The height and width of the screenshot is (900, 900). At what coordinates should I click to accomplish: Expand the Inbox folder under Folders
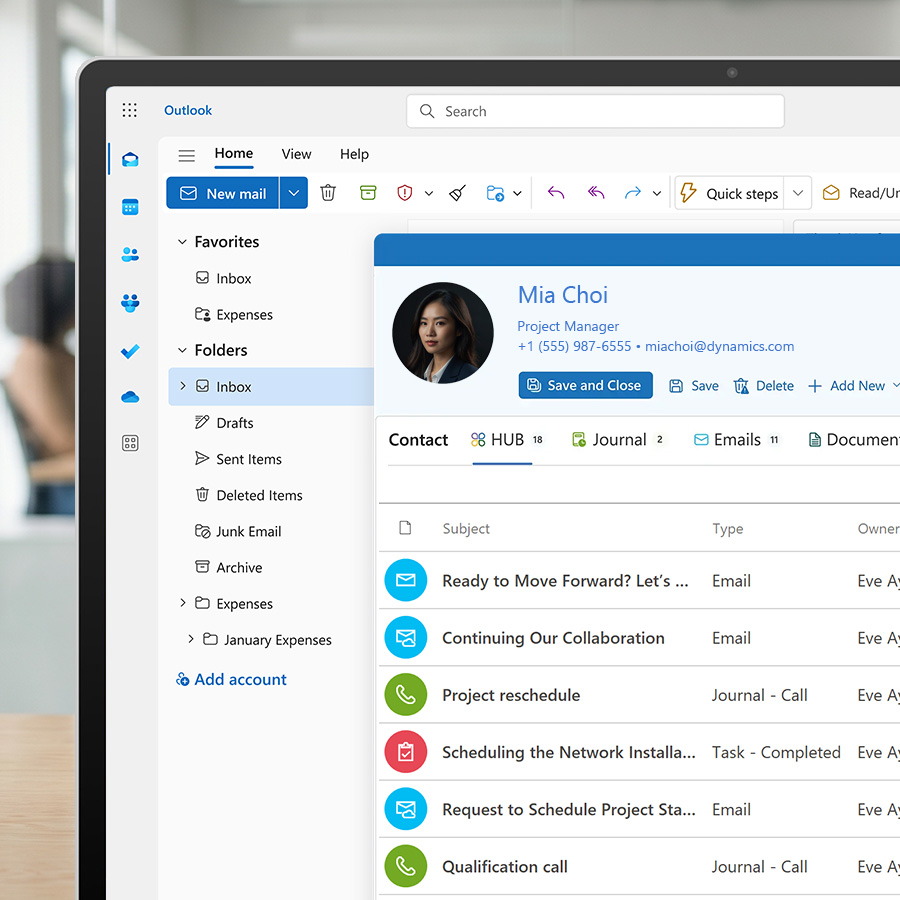(x=183, y=386)
